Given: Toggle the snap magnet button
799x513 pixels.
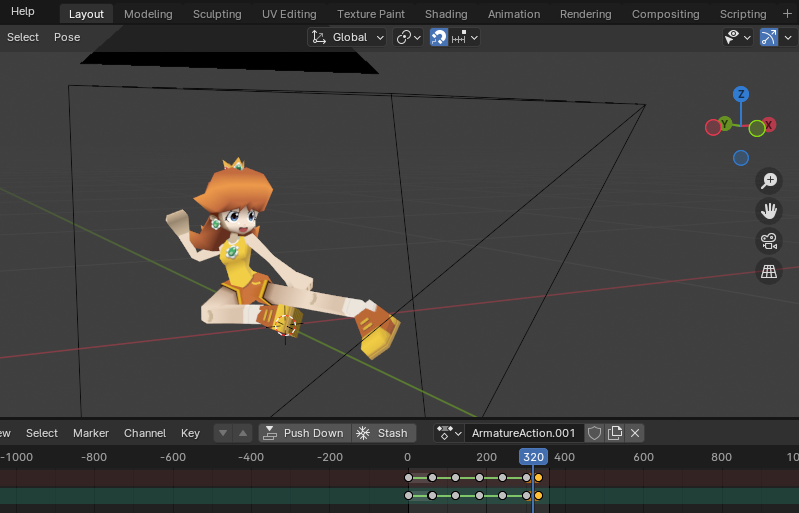Looking at the screenshot, I should click(x=439, y=37).
